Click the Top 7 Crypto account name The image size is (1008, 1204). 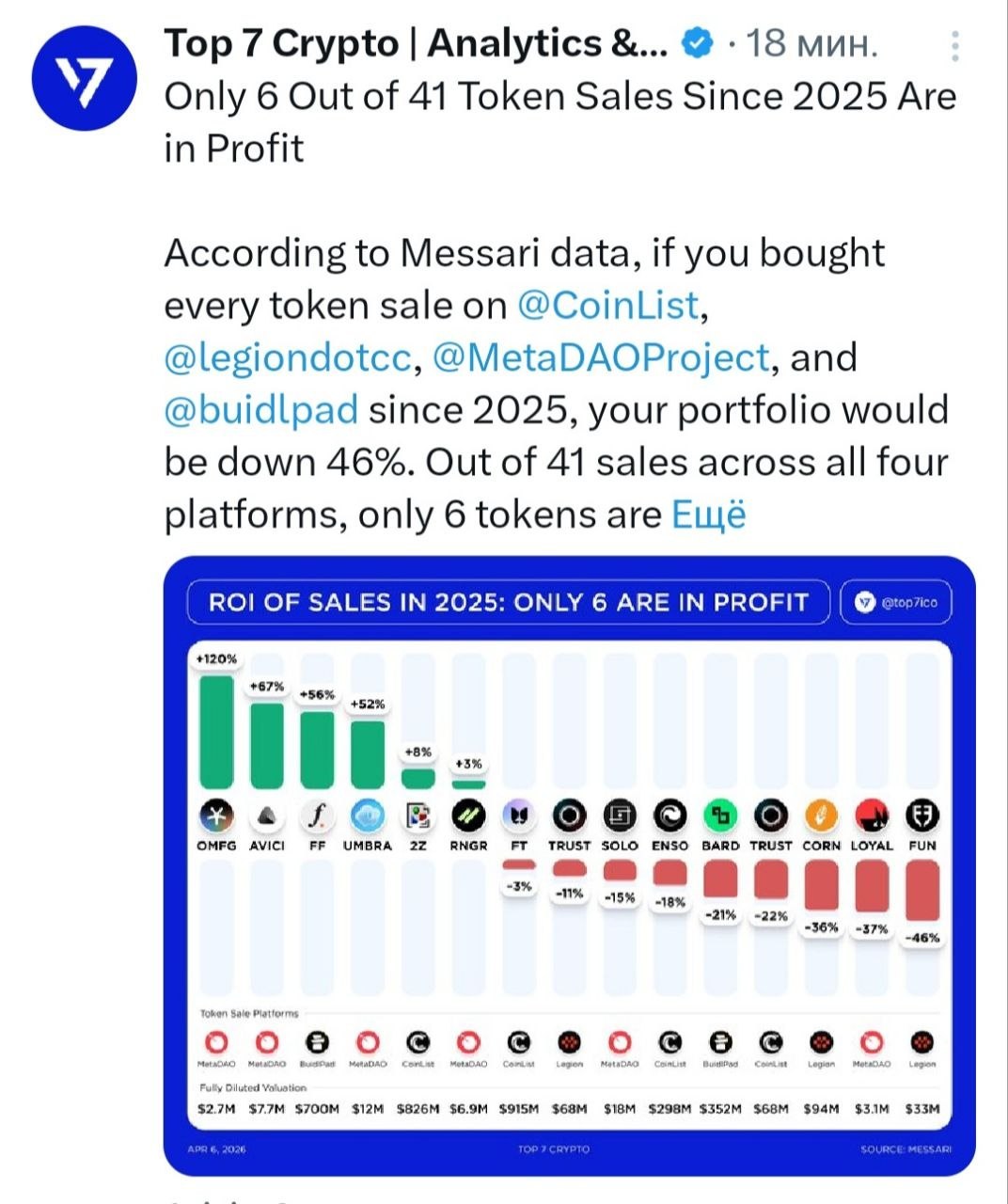click(416, 43)
